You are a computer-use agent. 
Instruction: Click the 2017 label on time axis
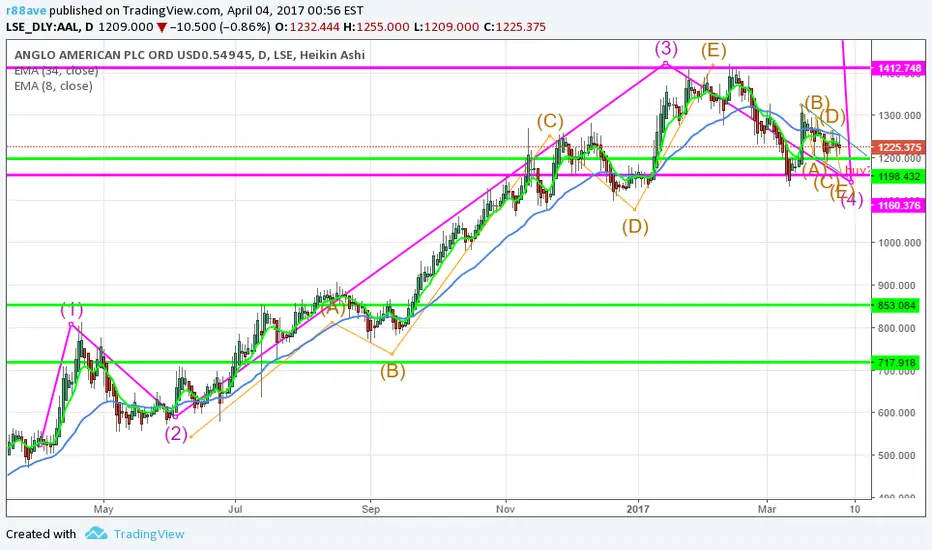click(x=638, y=510)
